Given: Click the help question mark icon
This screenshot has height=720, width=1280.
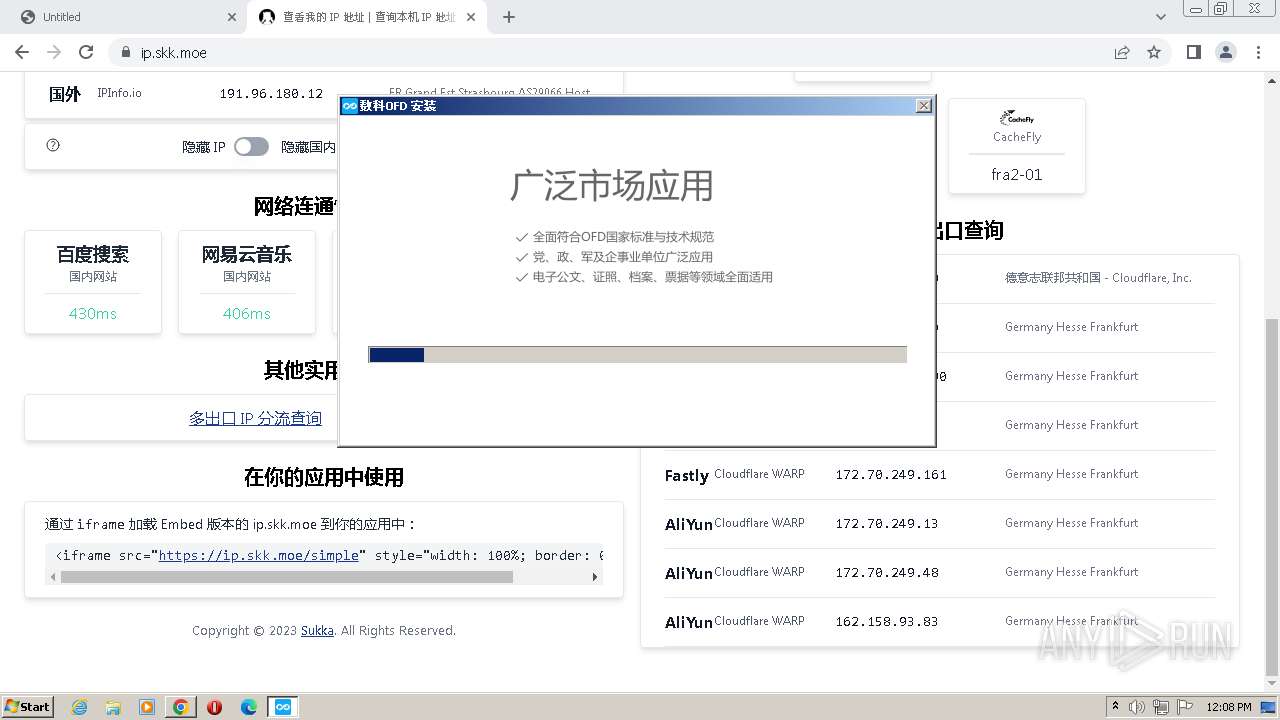Looking at the screenshot, I should [x=53, y=145].
